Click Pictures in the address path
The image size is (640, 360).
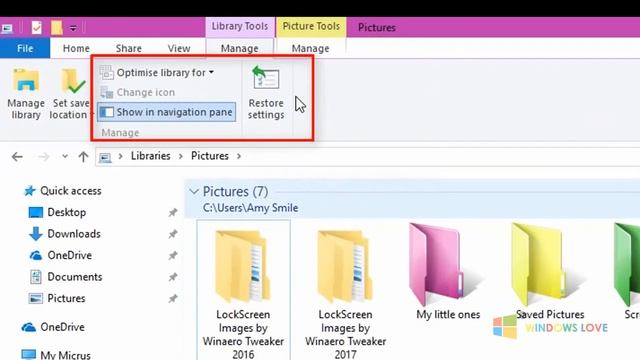pos(210,156)
